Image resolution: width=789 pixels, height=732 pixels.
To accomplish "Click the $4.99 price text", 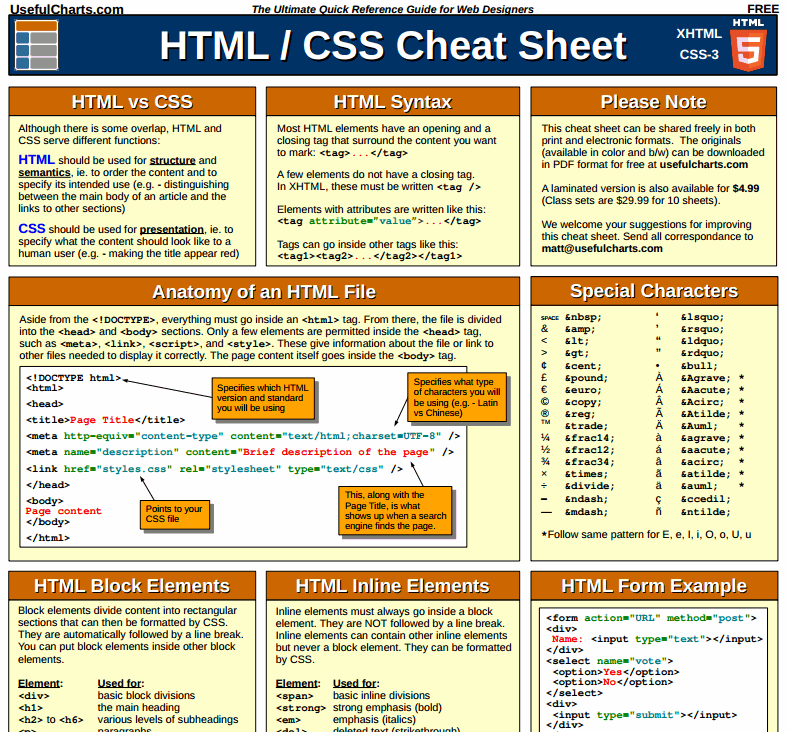I will click(746, 188).
